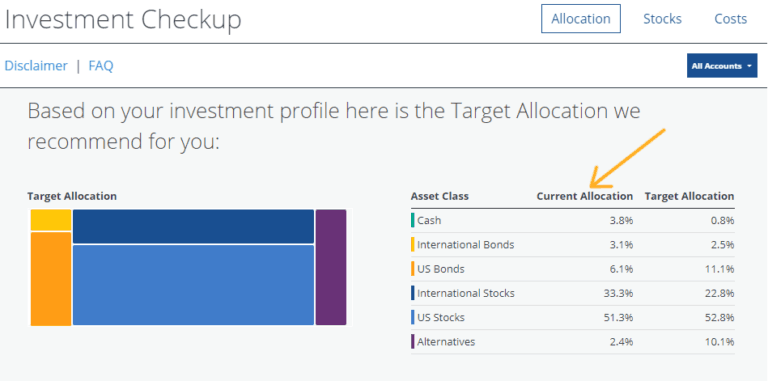Switch to the Costs tab
This screenshot has height=381, width=768.
[730, 19]
